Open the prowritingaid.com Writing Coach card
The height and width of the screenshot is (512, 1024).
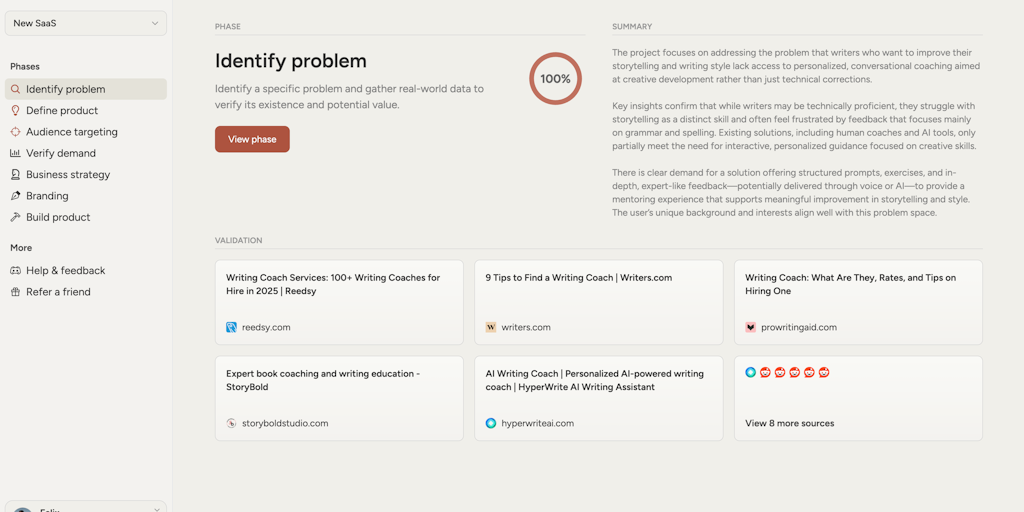tap(858, 302)
